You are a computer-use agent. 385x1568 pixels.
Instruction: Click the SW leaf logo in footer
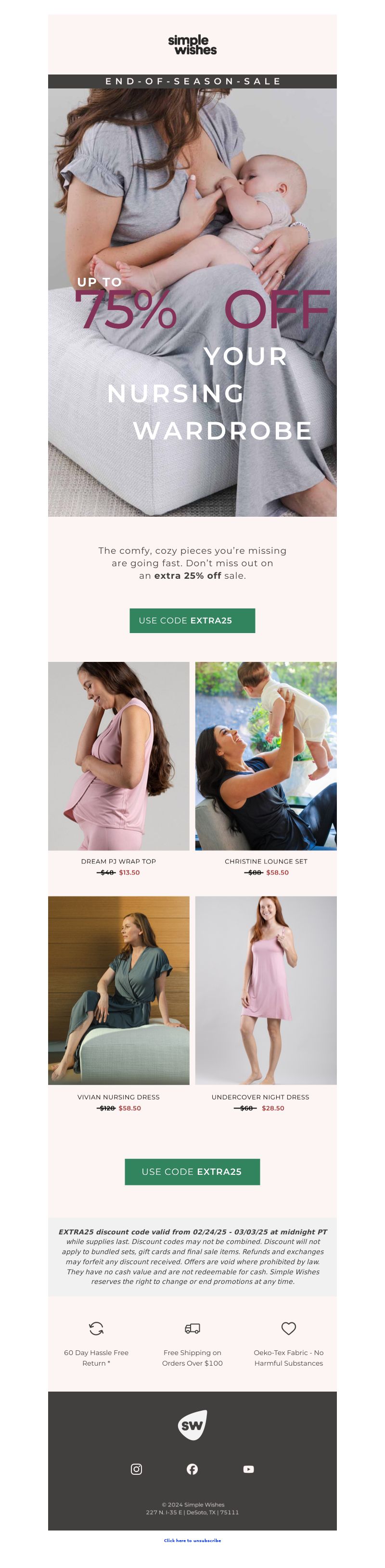coord(192,1424)
